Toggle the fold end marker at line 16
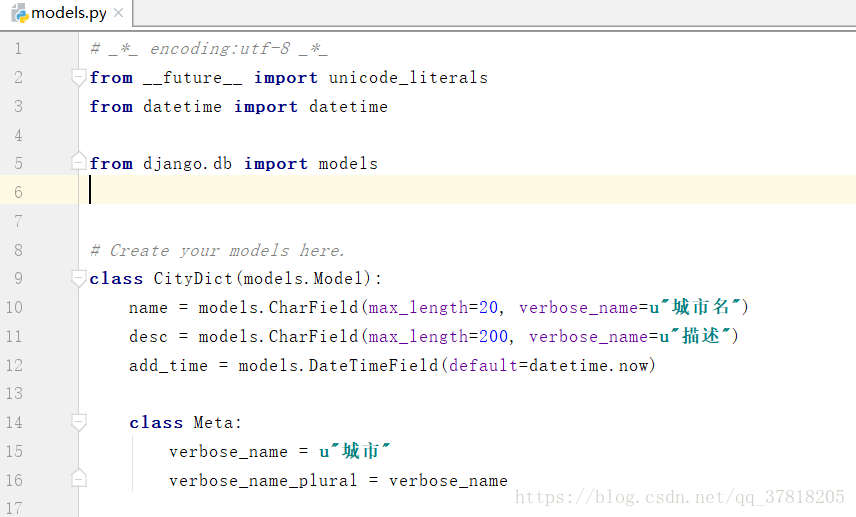The height and width of the screenshot is (517, 856). [79, 478]
